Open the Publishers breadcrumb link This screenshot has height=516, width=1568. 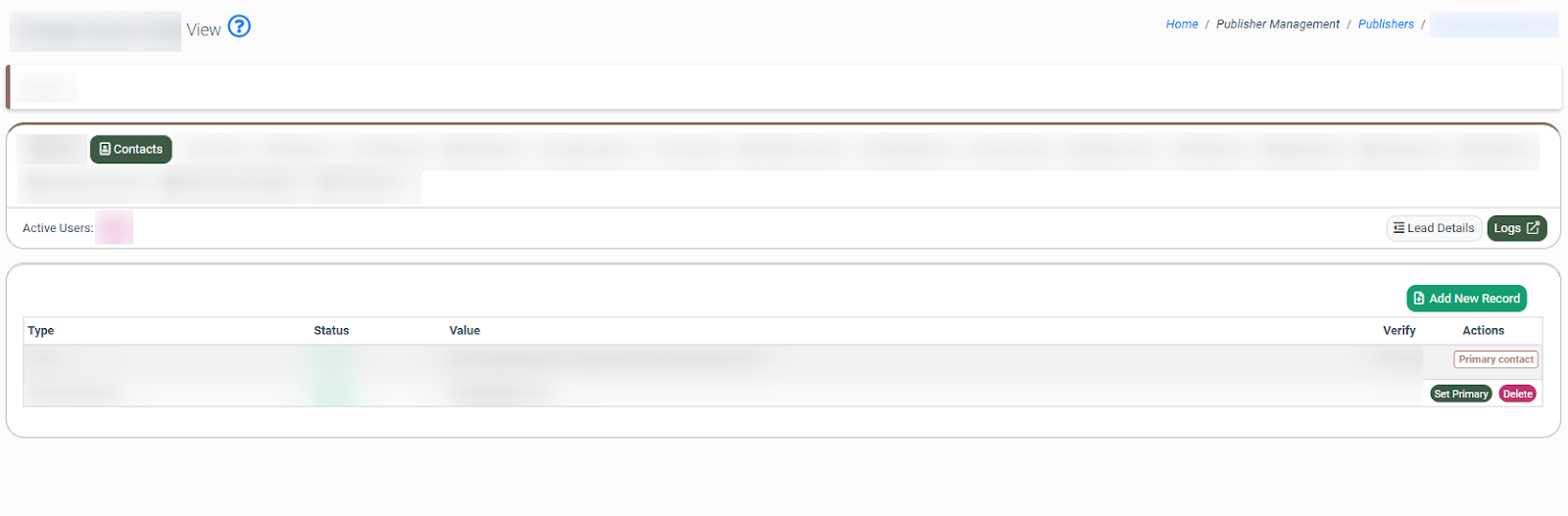coord(1386,24)
